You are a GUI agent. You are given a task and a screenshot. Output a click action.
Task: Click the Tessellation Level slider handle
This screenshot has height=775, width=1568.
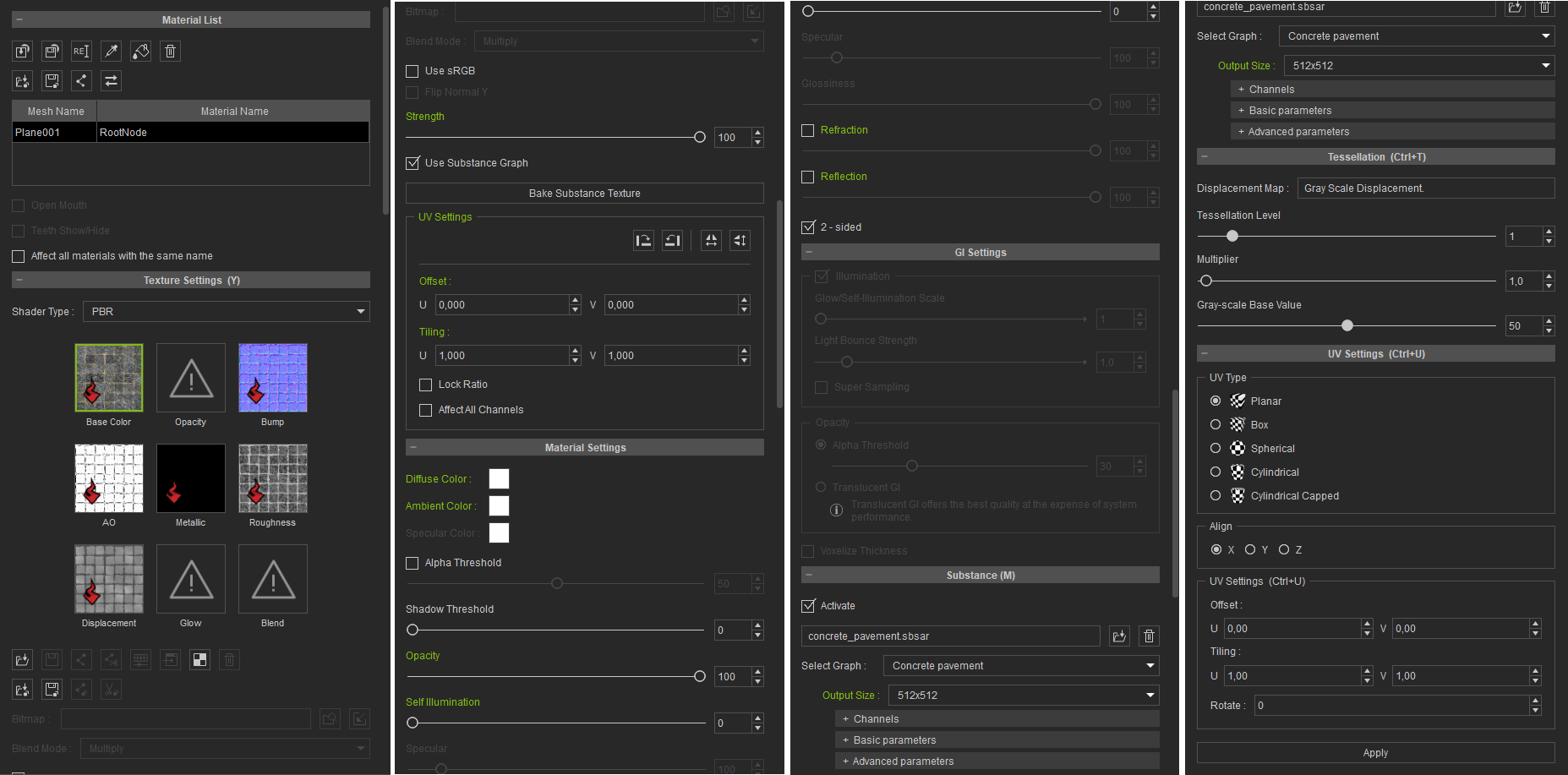click(1232, 236)
